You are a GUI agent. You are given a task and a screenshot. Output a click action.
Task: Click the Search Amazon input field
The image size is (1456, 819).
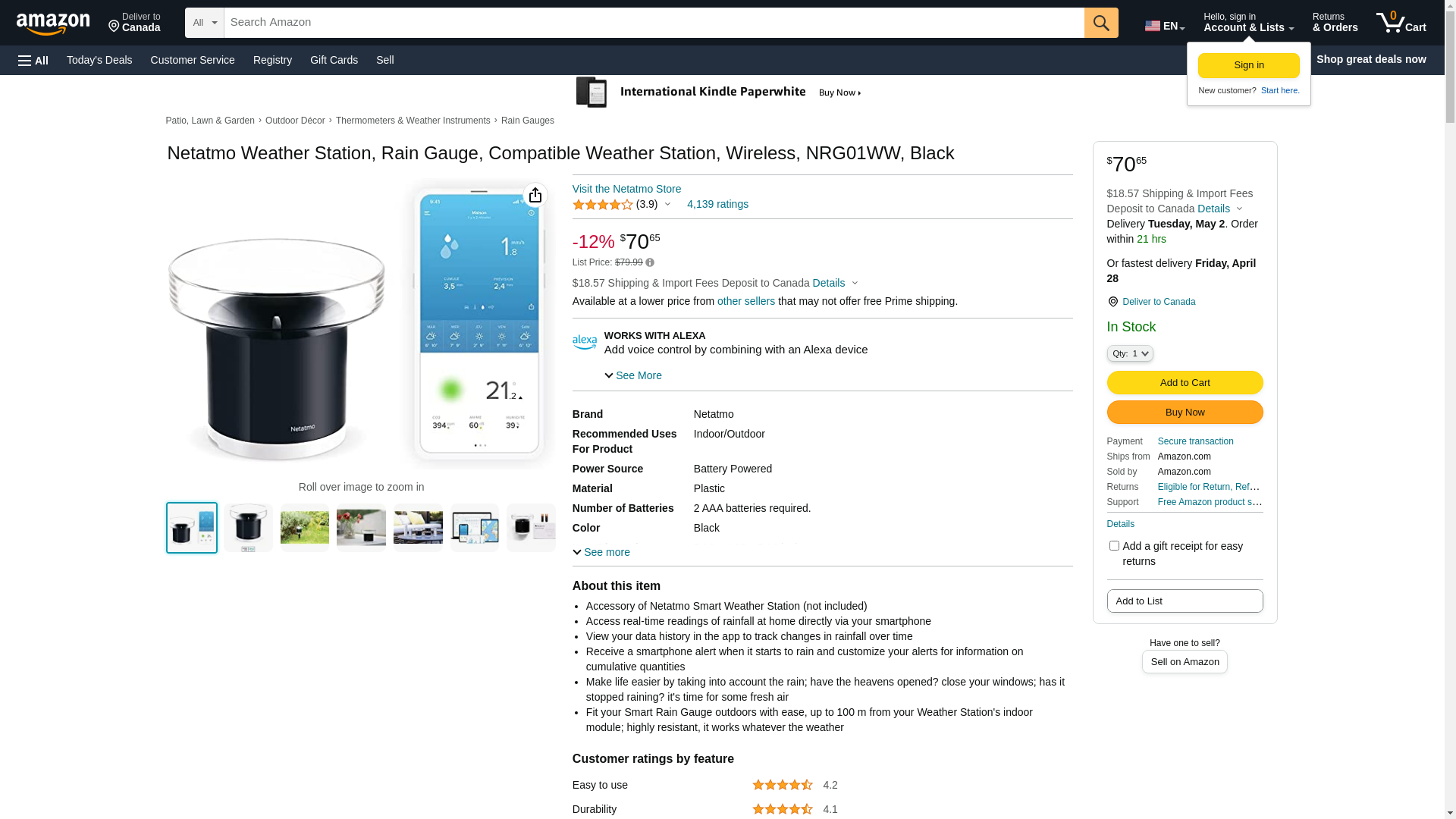654,23
